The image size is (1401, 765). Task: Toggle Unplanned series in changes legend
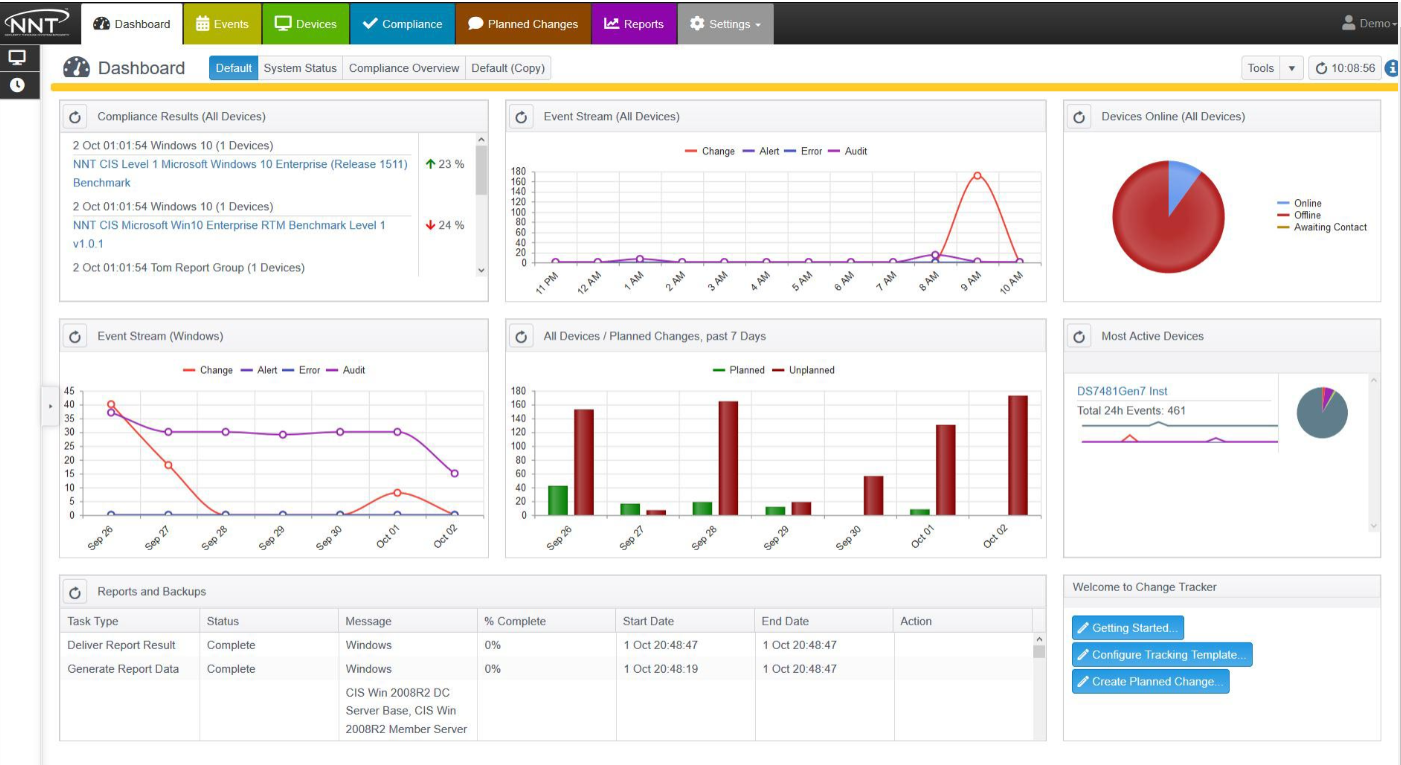click(x=804, y=370)
